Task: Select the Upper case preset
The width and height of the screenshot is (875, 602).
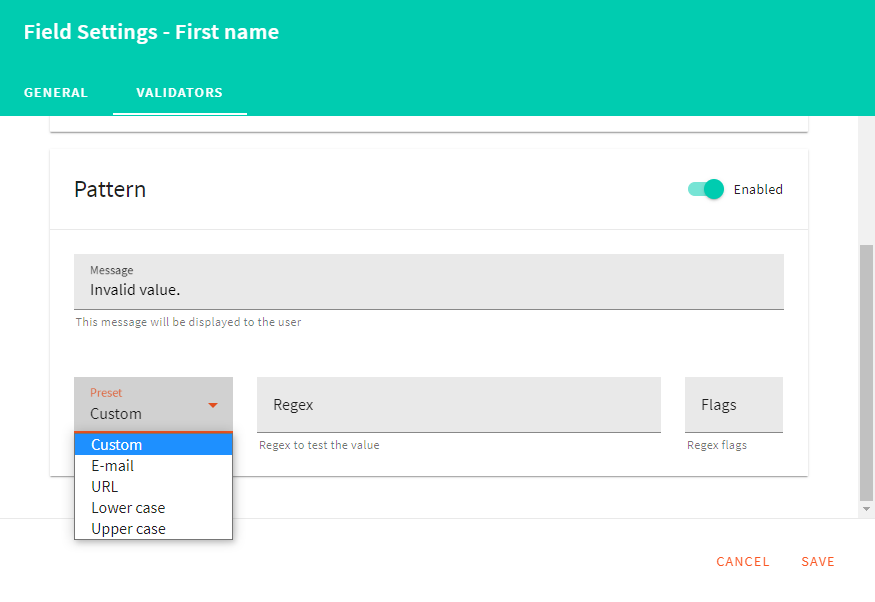Action: click(x=128, y=528)
